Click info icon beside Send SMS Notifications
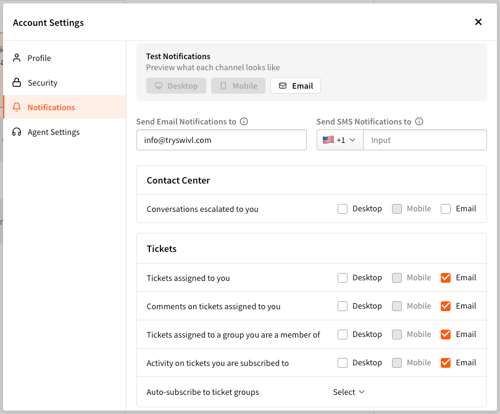 click(x=419, y=121)
